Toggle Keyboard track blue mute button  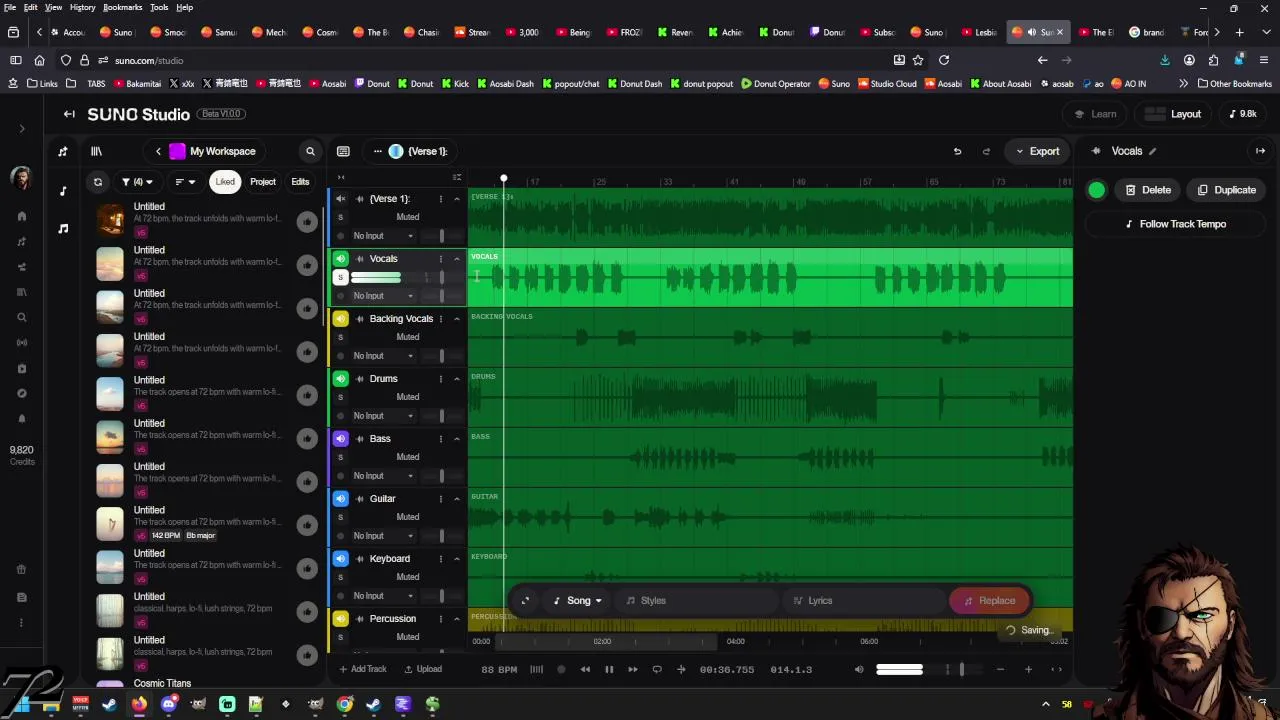(340, 559)
